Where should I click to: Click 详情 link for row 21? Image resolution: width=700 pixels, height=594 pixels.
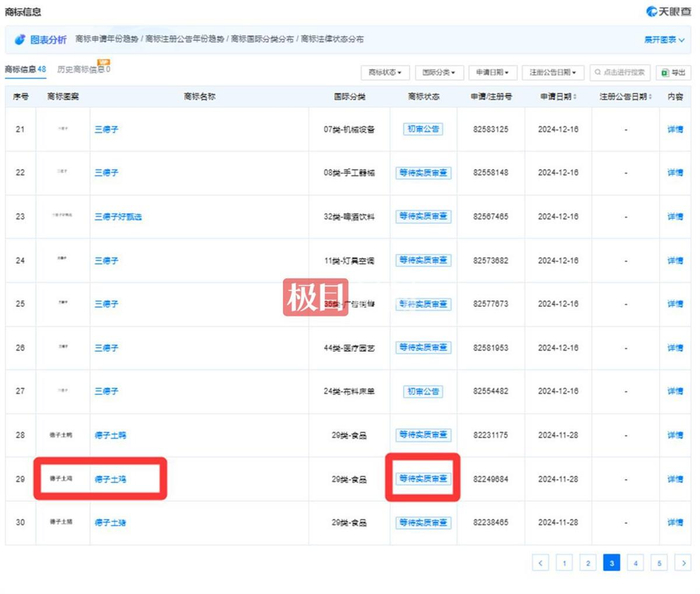(675, 129)
